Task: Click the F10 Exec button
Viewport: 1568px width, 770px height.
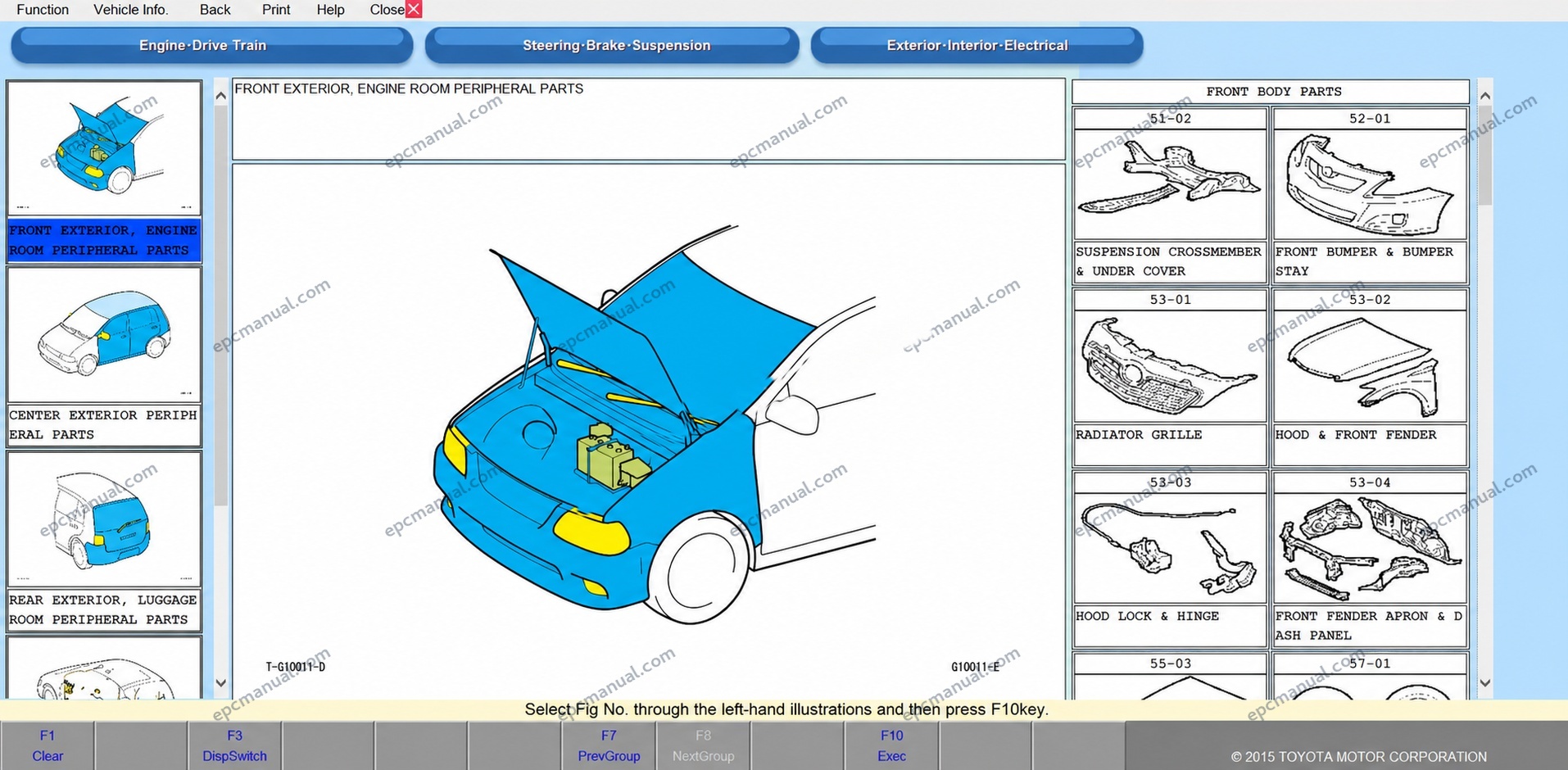Action: tap(891, 745)
